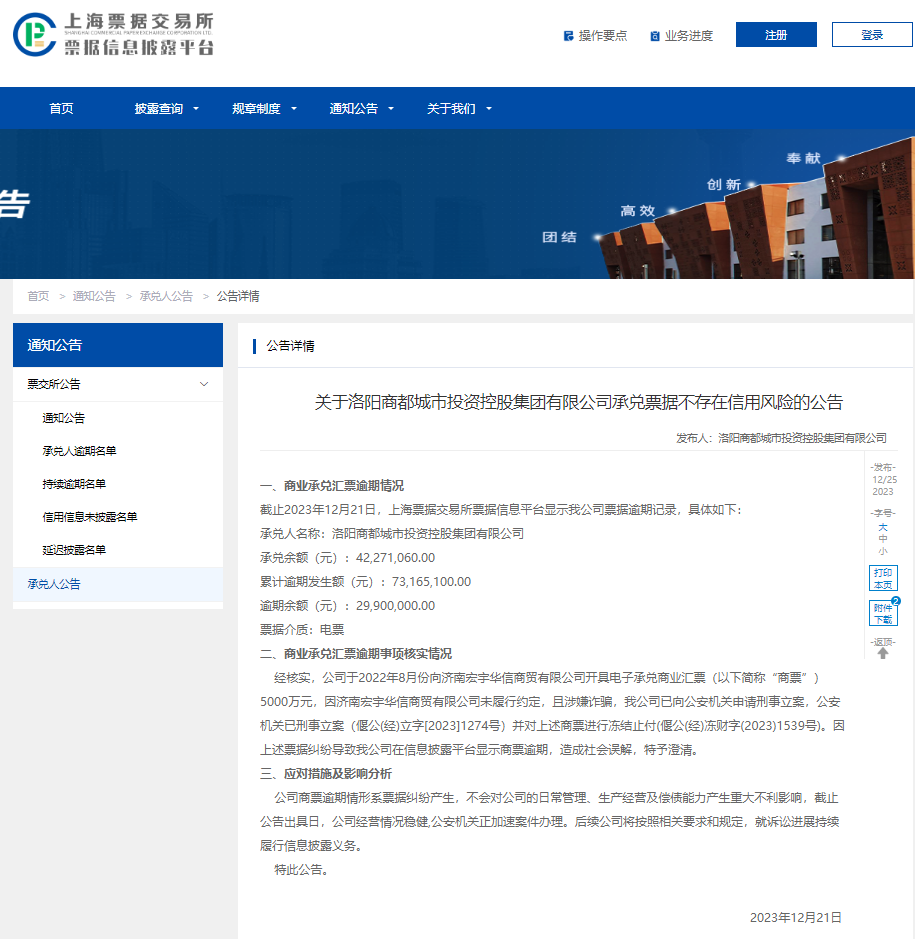Open the 通知公告 navigation menu
915x939 pixels.
(x=353, y=108)
